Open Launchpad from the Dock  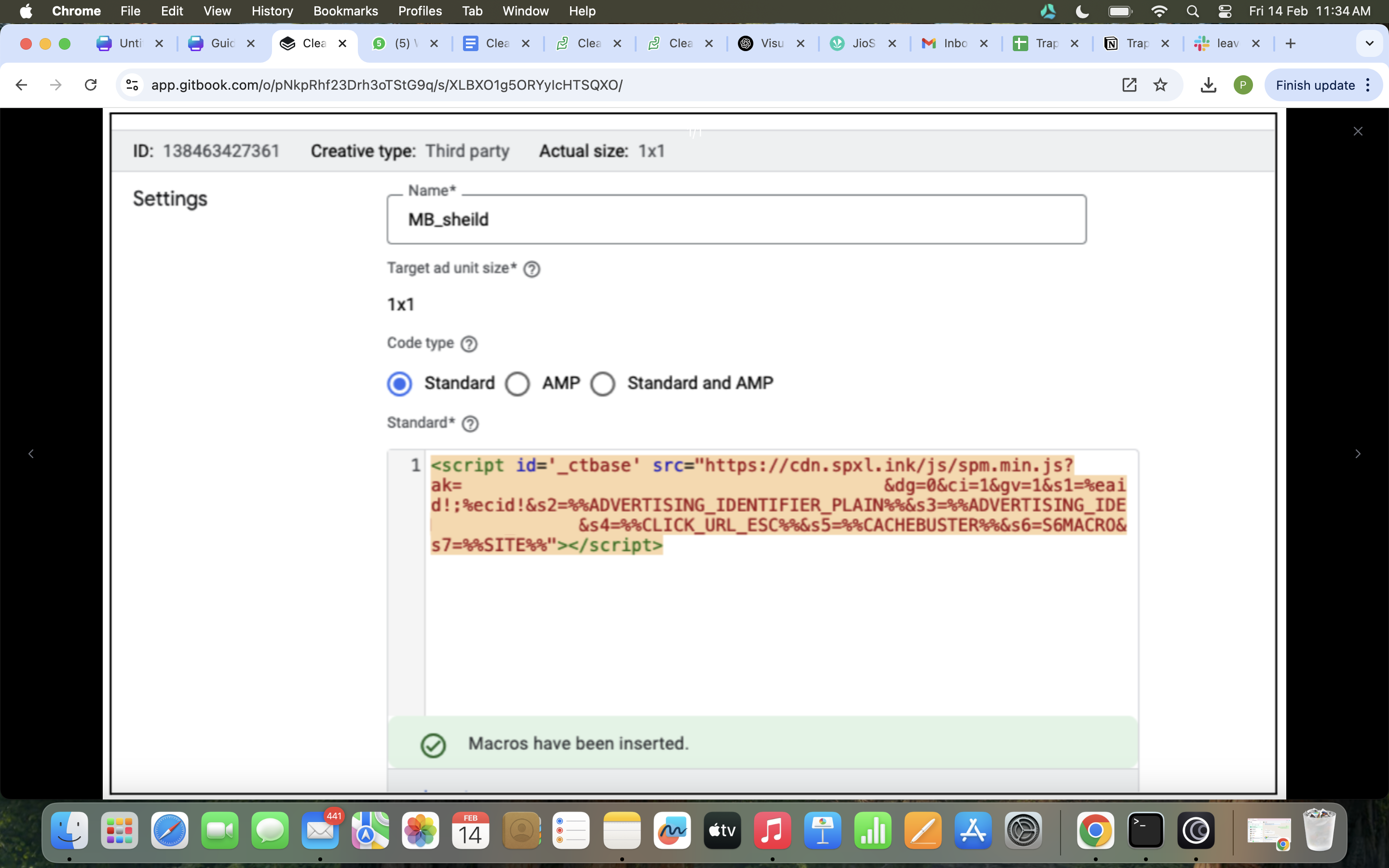[x=120, y=830]
